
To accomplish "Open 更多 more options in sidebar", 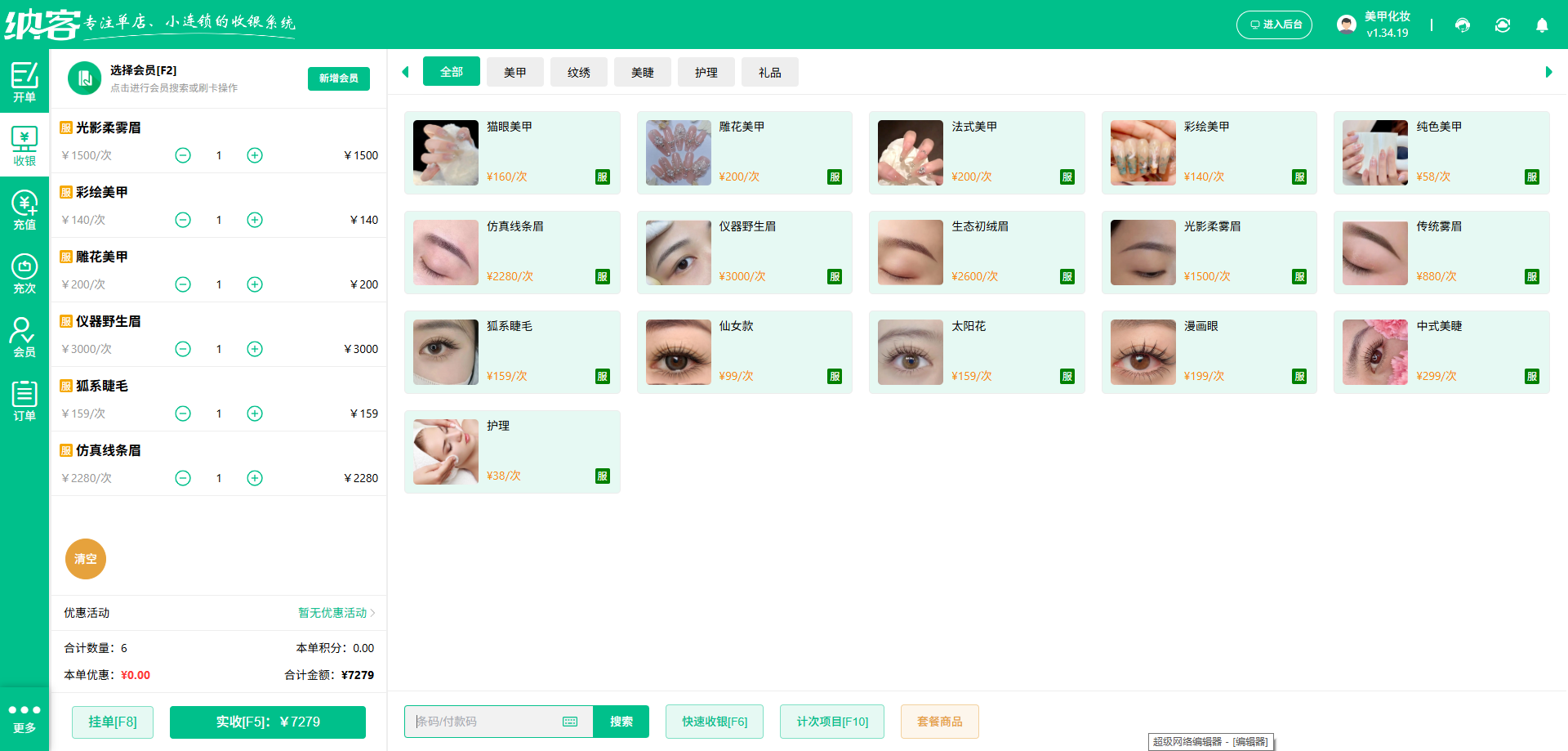I will click(24, 717).
